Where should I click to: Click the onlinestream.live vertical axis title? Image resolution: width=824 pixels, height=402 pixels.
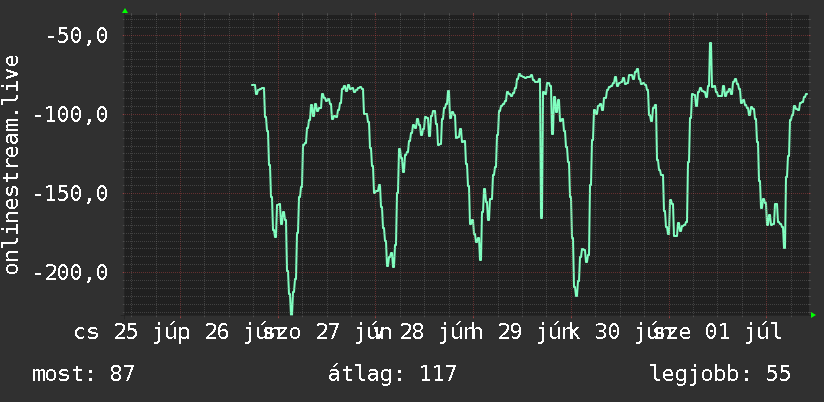pyautogui.click(x=11, y=164)
